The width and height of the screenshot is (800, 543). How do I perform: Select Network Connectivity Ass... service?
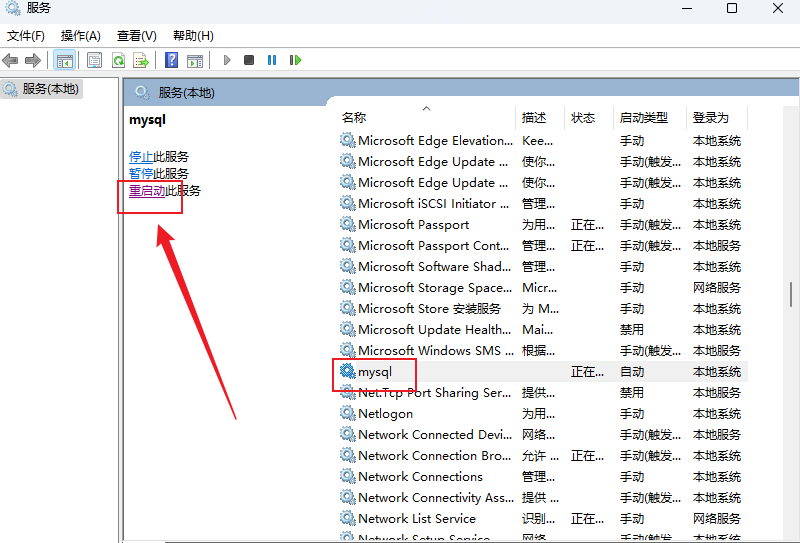click(x=543, y=497)
